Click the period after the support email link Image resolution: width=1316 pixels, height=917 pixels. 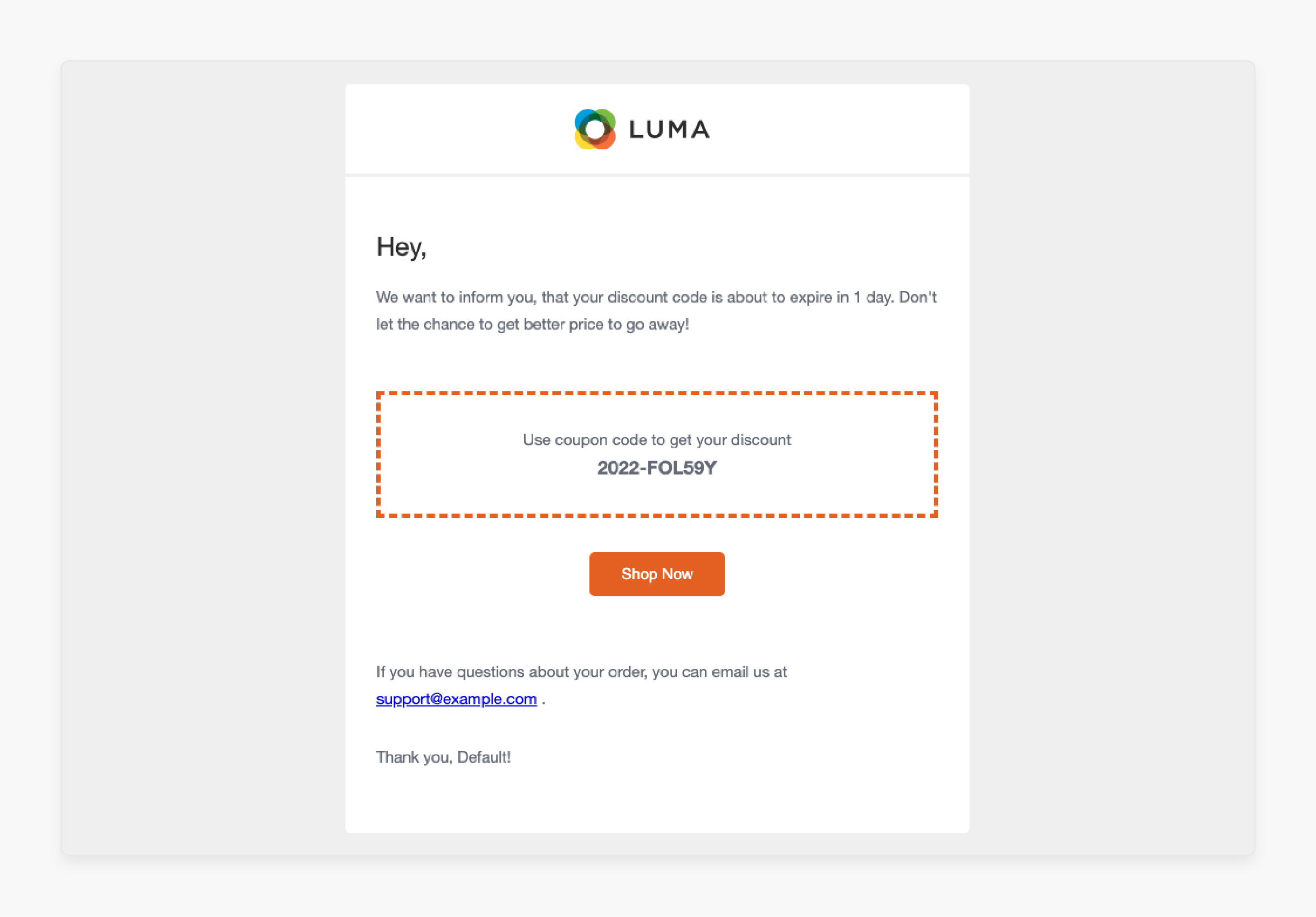543,701
